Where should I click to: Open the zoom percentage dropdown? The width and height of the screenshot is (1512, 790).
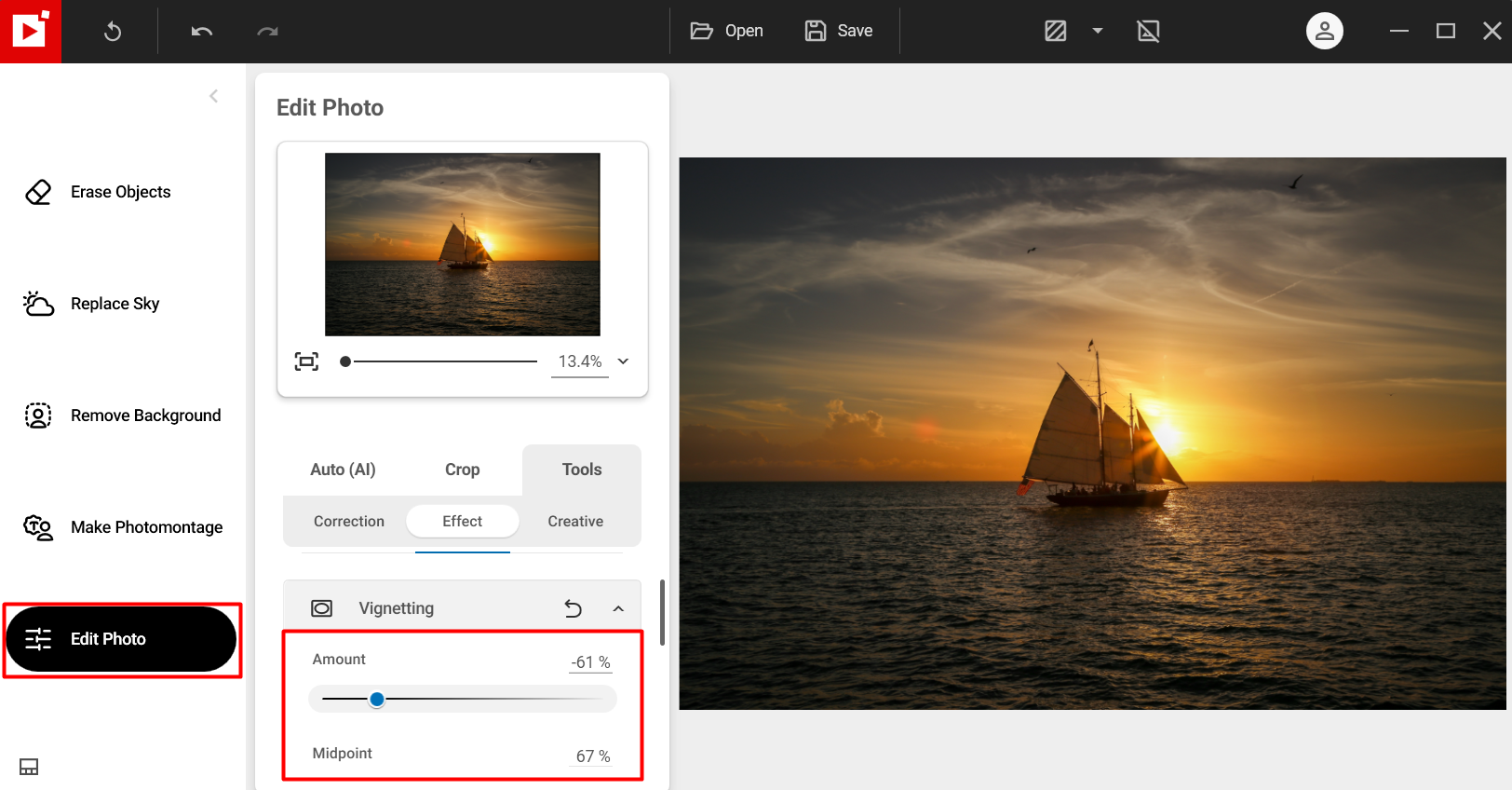click(624, 361)
